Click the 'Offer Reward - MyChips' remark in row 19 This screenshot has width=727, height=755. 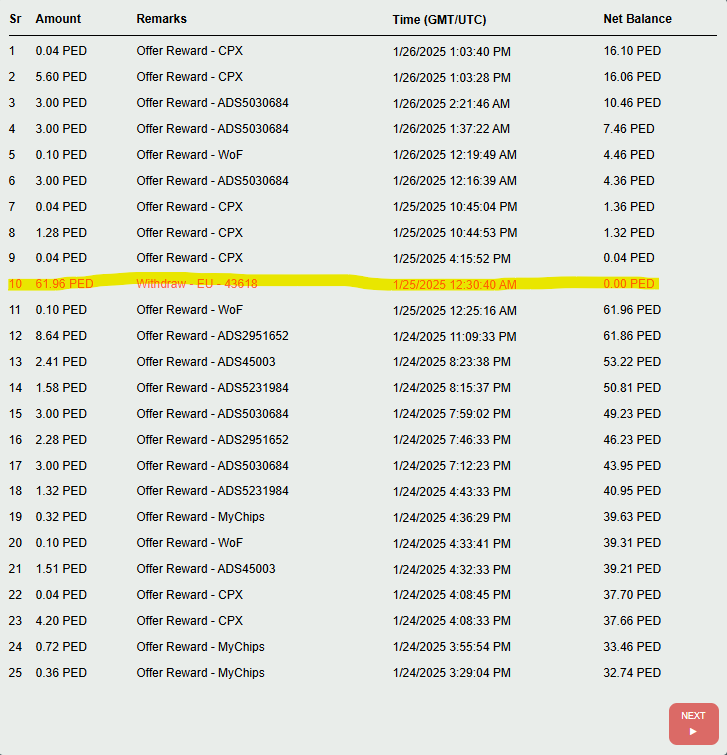coord(200,517)
